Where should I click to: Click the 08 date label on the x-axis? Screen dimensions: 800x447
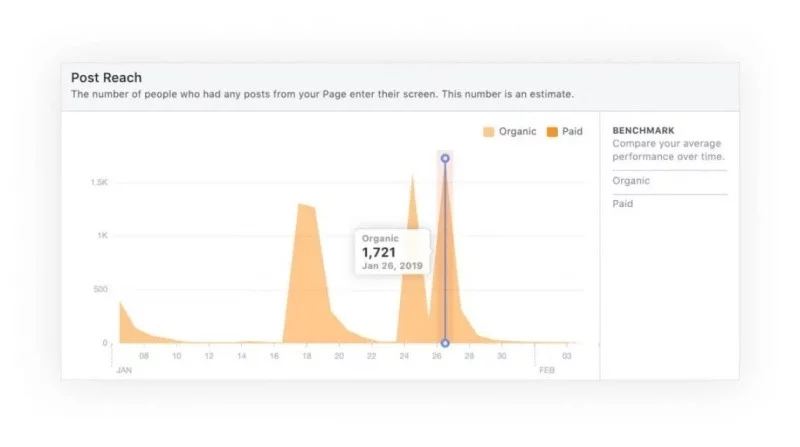click(x=144, y=355)
